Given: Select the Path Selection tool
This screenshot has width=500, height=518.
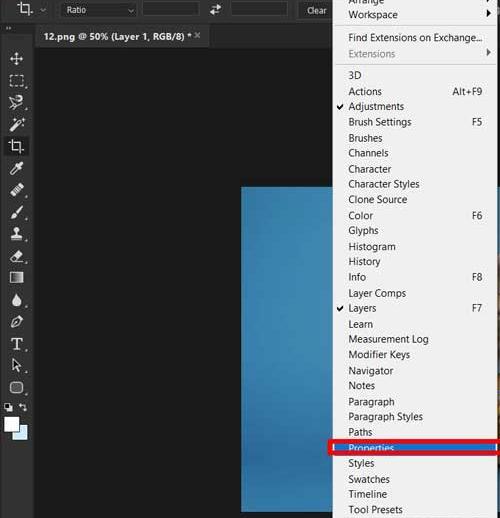Looking at the screenshot, I should tap(16, 365).
